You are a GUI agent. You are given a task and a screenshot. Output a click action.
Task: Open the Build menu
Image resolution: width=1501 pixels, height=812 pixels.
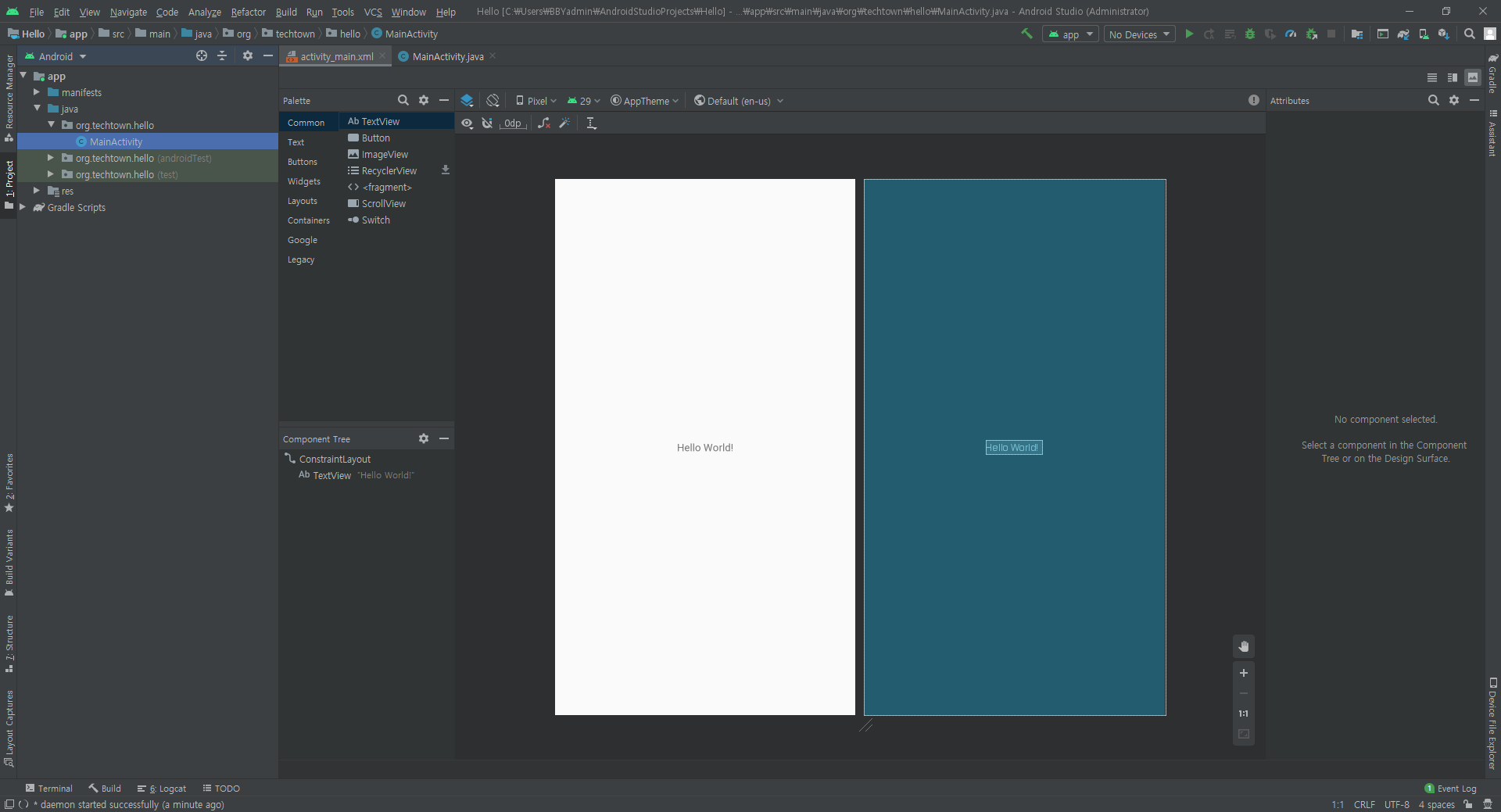coord(286,12)
